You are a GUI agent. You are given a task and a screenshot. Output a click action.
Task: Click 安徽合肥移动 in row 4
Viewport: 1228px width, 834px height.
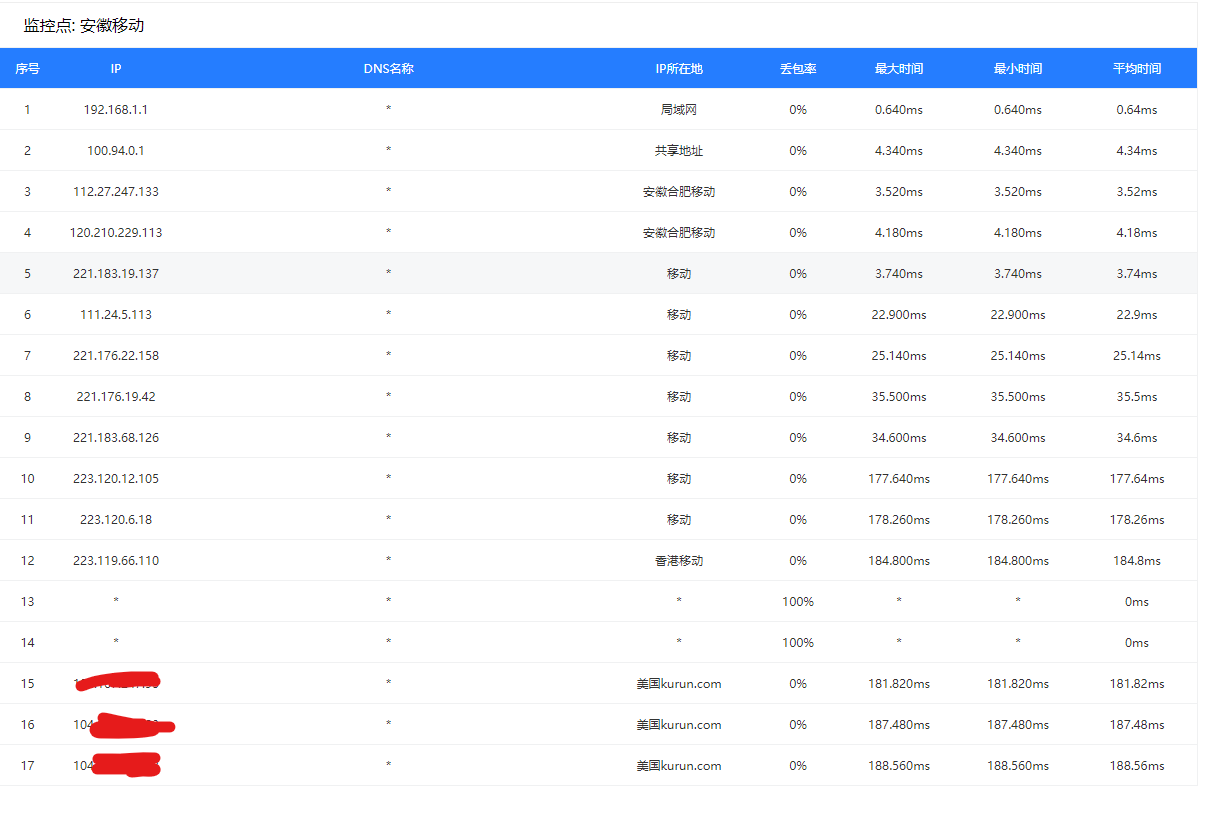point(679,233)
